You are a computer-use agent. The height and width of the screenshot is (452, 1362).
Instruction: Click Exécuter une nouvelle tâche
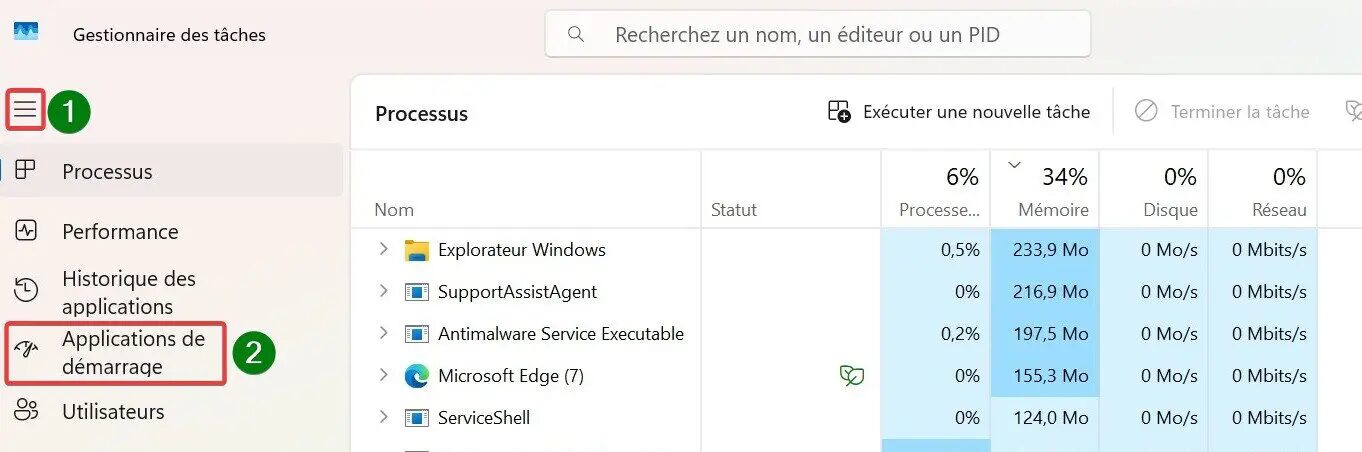coord(959,112)
